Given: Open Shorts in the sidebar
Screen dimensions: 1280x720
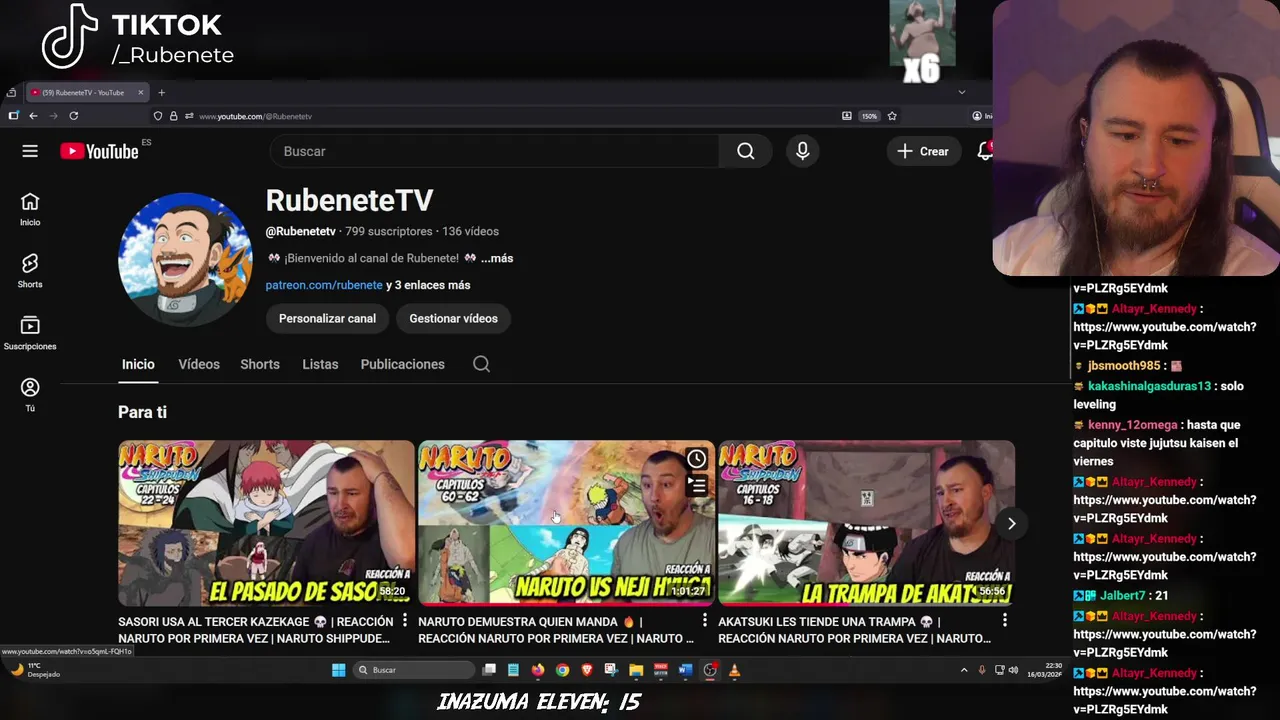Looking at the screenshot, I should (30, 271).
